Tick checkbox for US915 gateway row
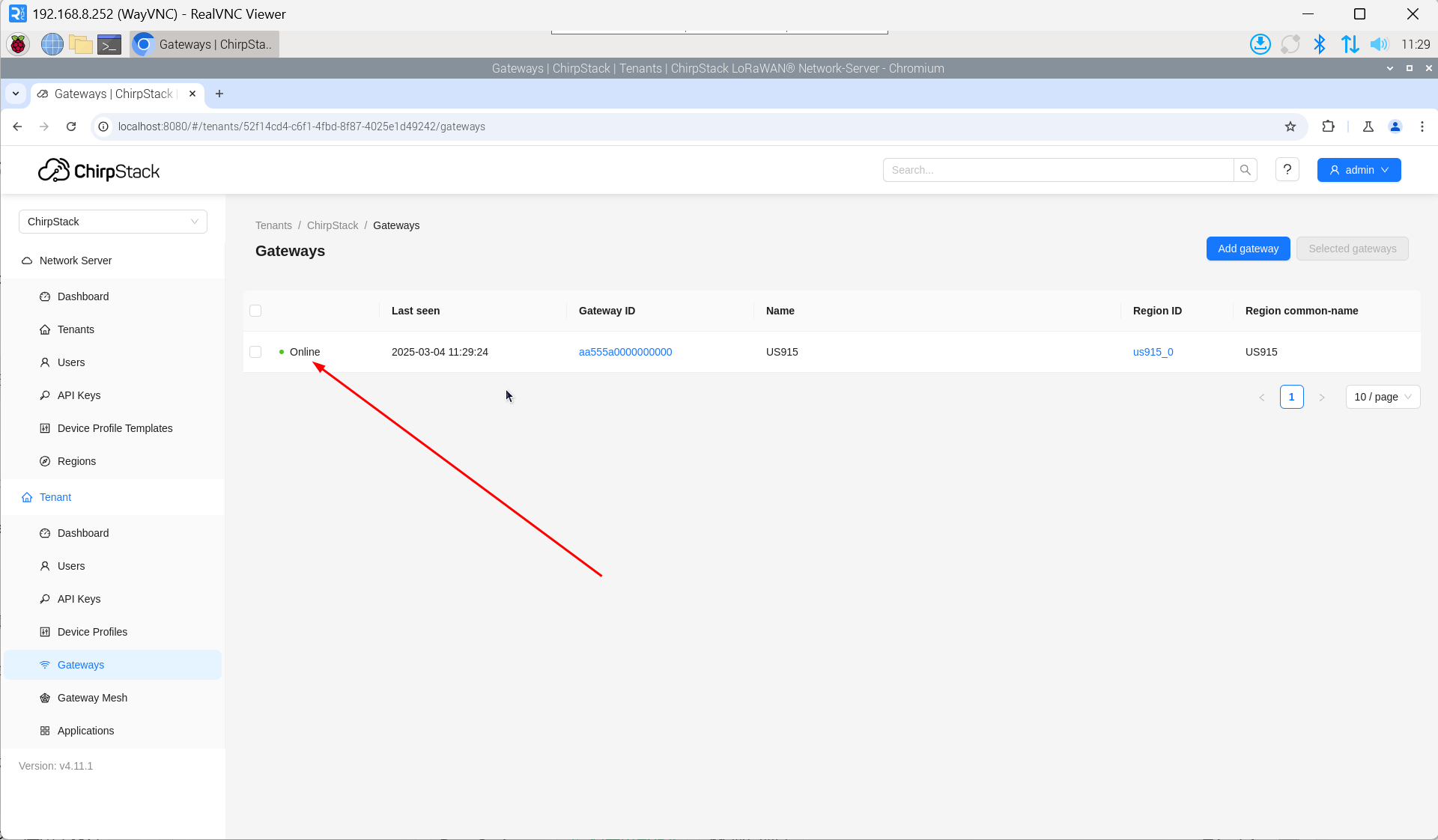The height and width of the screenshot is (840, 1438). click(255, 352)
